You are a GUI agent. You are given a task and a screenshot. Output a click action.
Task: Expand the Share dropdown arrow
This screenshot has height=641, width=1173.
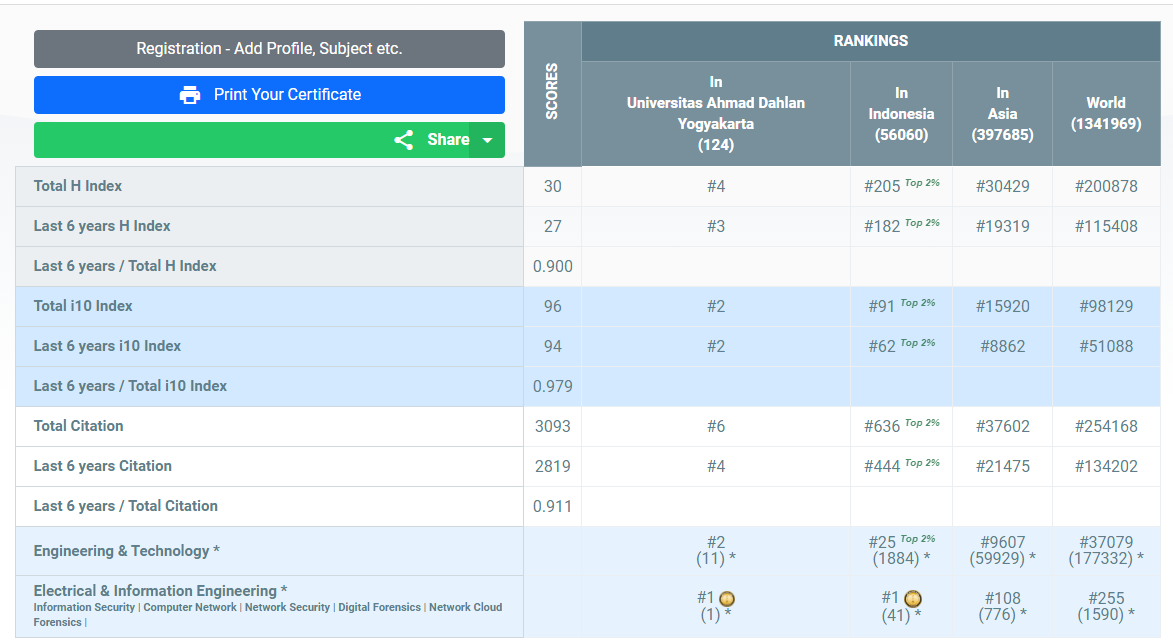pyautogui.click(x=487, y=140)
